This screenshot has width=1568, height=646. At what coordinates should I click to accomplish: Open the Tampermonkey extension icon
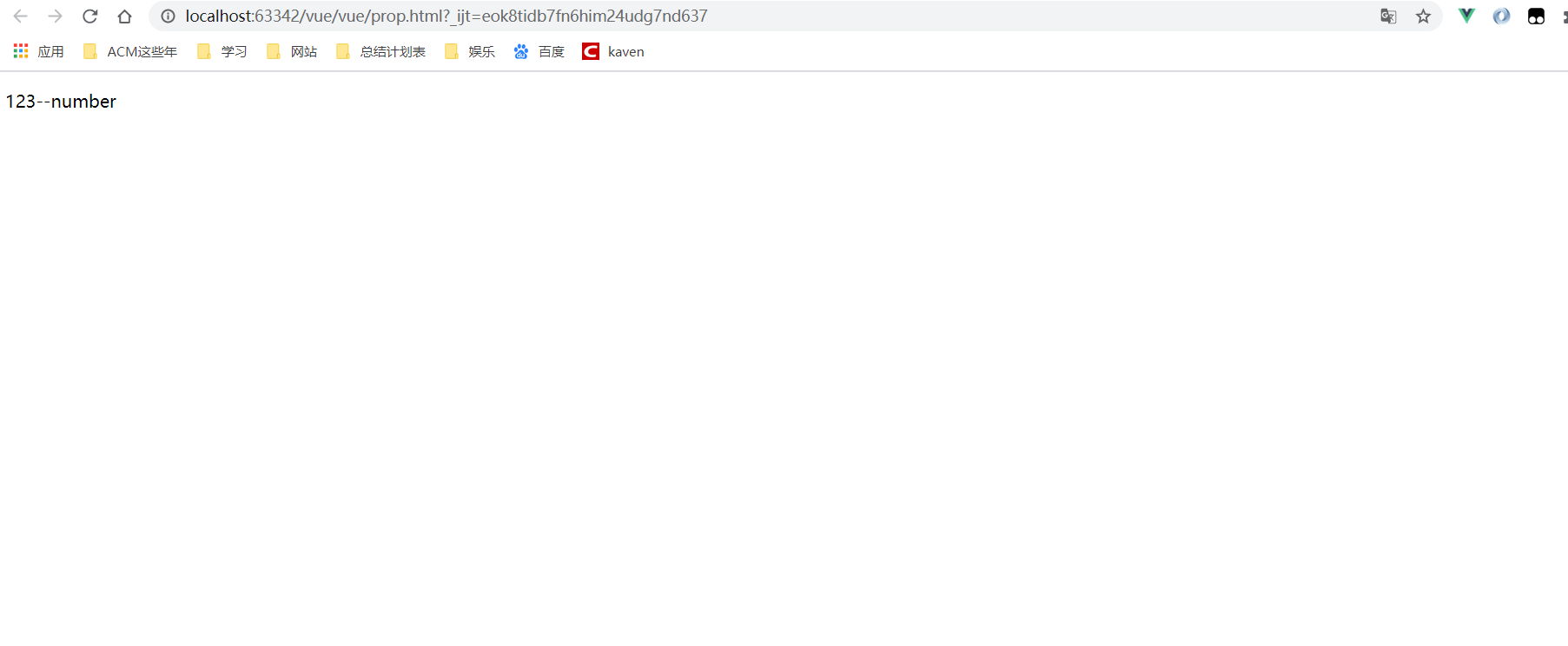[1536, 16]
